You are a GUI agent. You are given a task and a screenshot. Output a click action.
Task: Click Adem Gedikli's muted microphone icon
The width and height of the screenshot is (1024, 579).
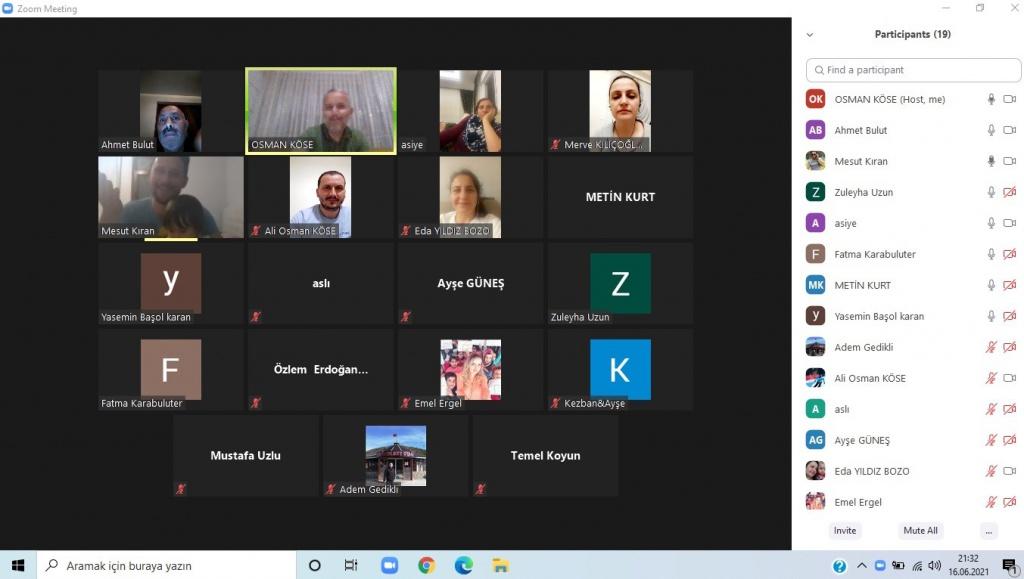click(x=991, y=347)
